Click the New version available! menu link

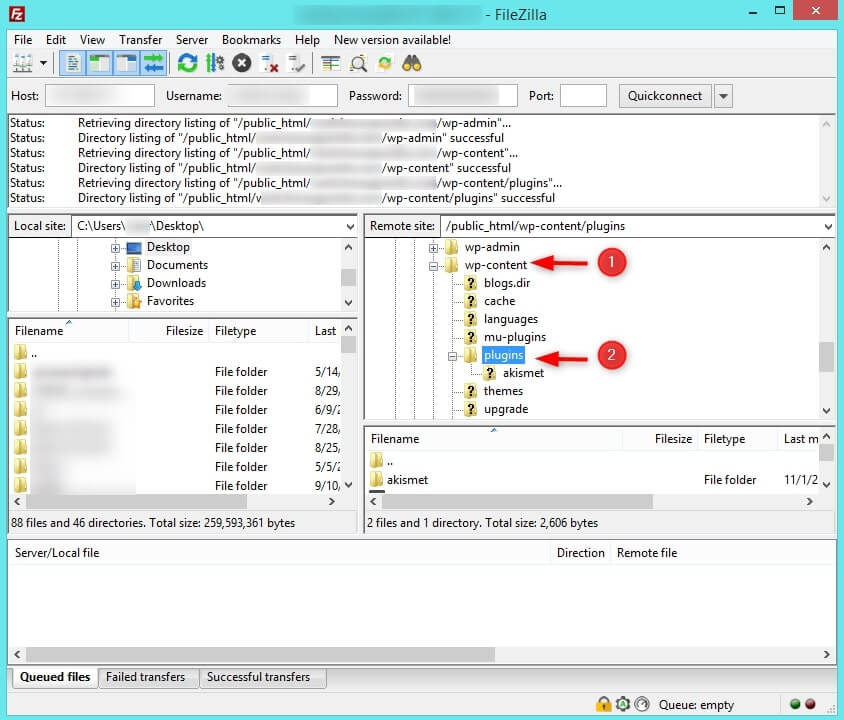coord(392,40)
